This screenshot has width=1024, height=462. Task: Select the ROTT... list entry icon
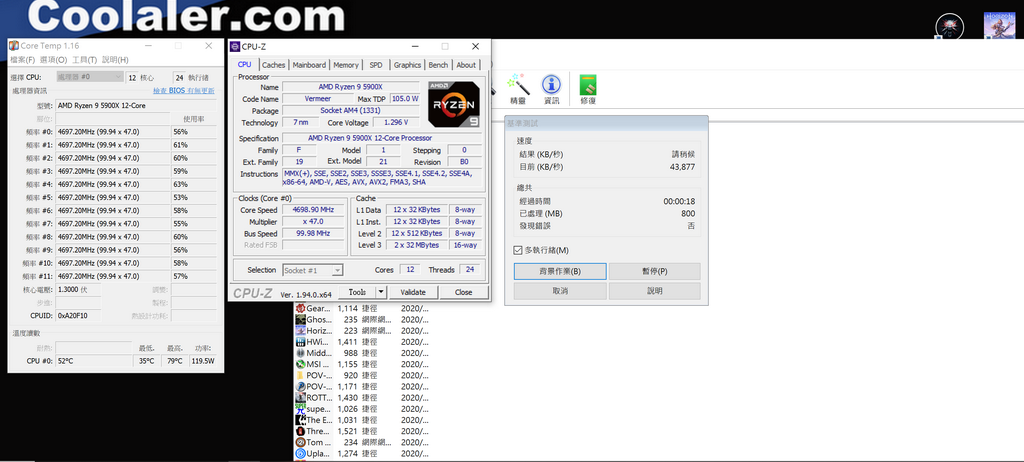point(300,397)
